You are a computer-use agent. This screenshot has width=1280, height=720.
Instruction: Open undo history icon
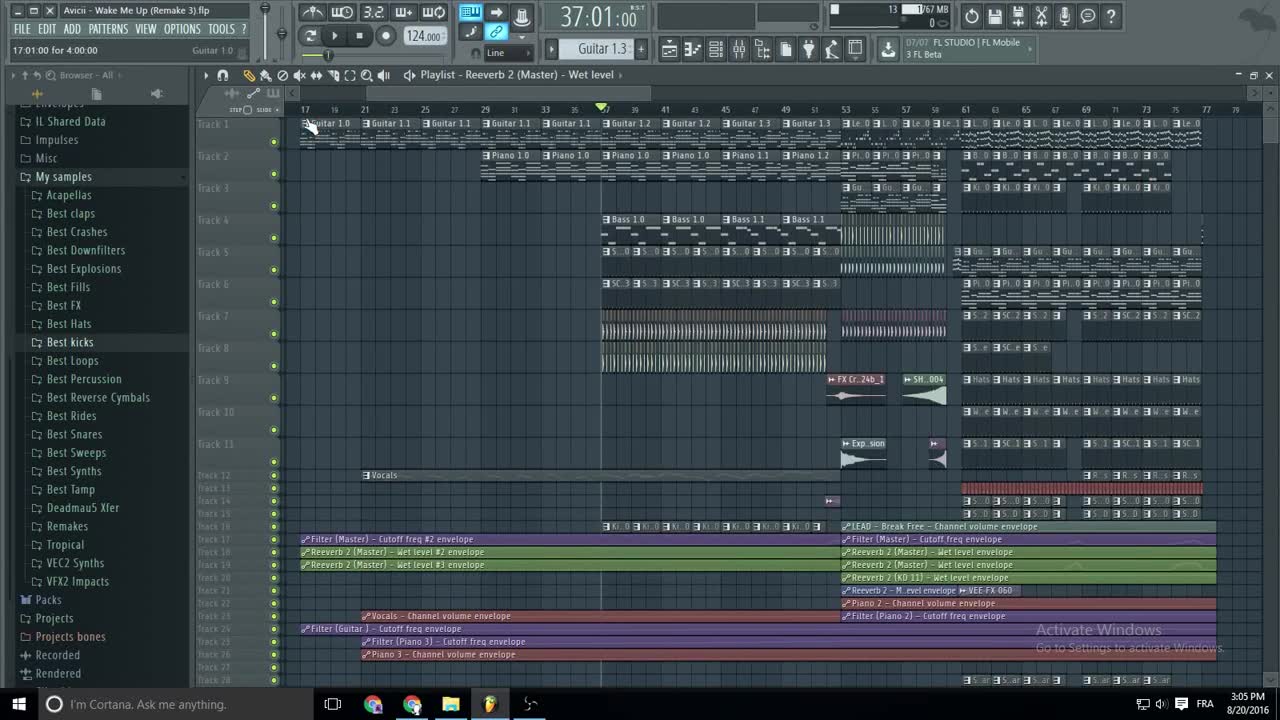pos(972,16)
